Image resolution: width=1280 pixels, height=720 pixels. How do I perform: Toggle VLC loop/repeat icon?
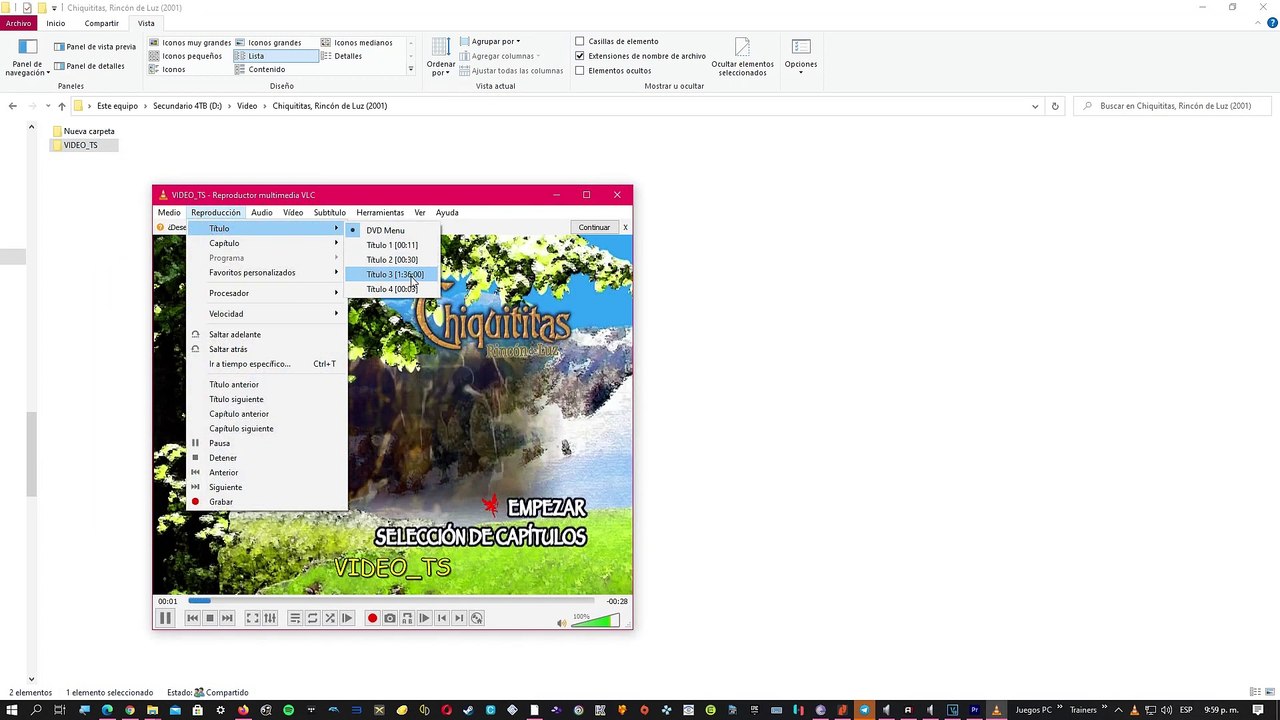pyautogui.click(x=312, y=618)
